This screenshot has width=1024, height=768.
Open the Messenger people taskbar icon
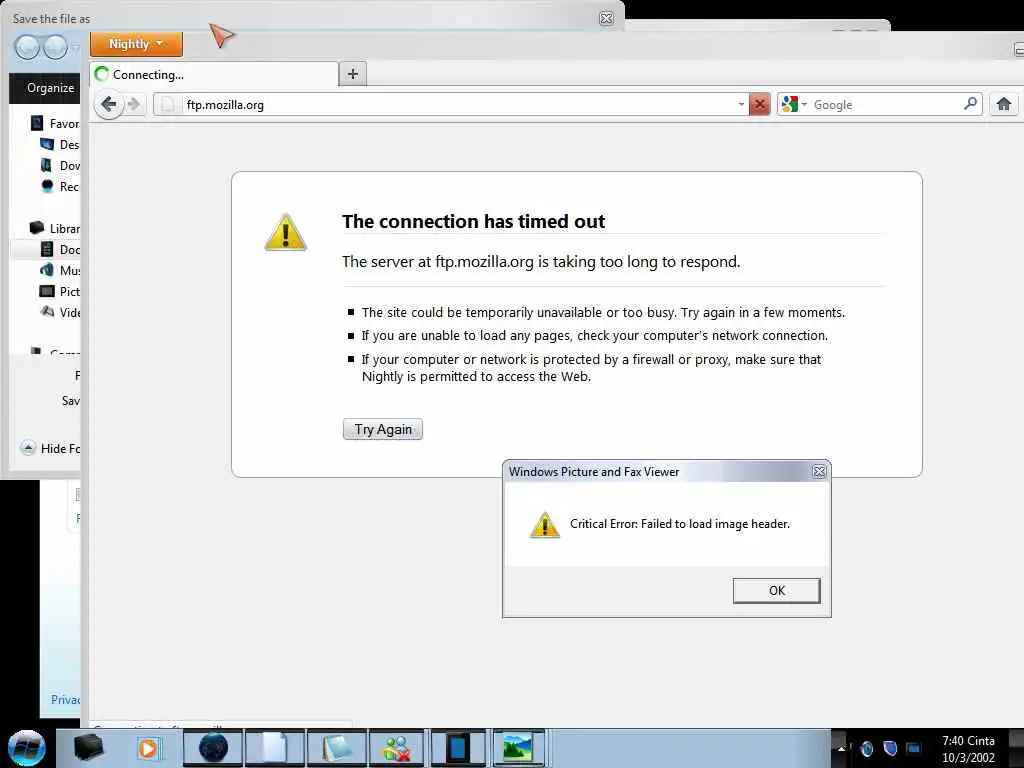pos(397,748)
